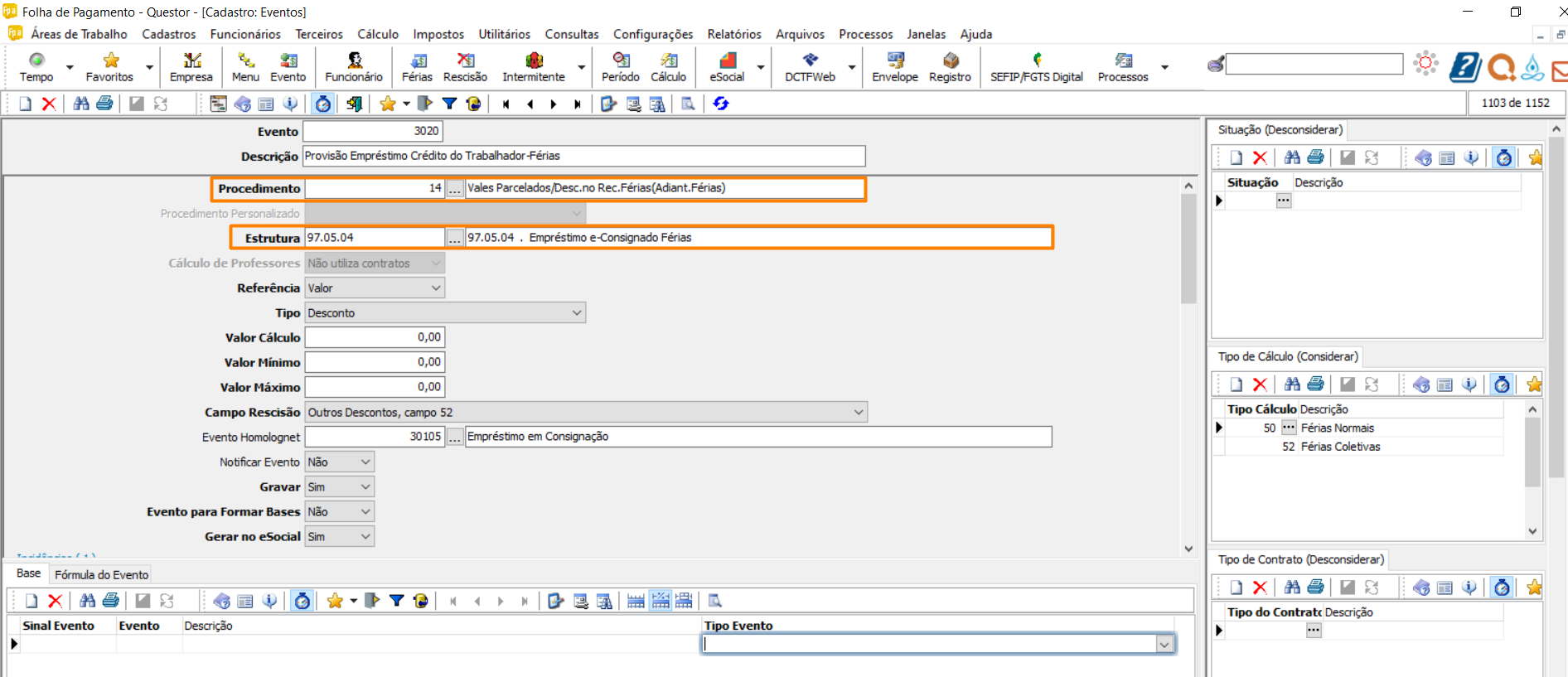This screenshot has height=677, width=1568.
Task: Click the Empresa toolbar icon
Action: [191, 67]
